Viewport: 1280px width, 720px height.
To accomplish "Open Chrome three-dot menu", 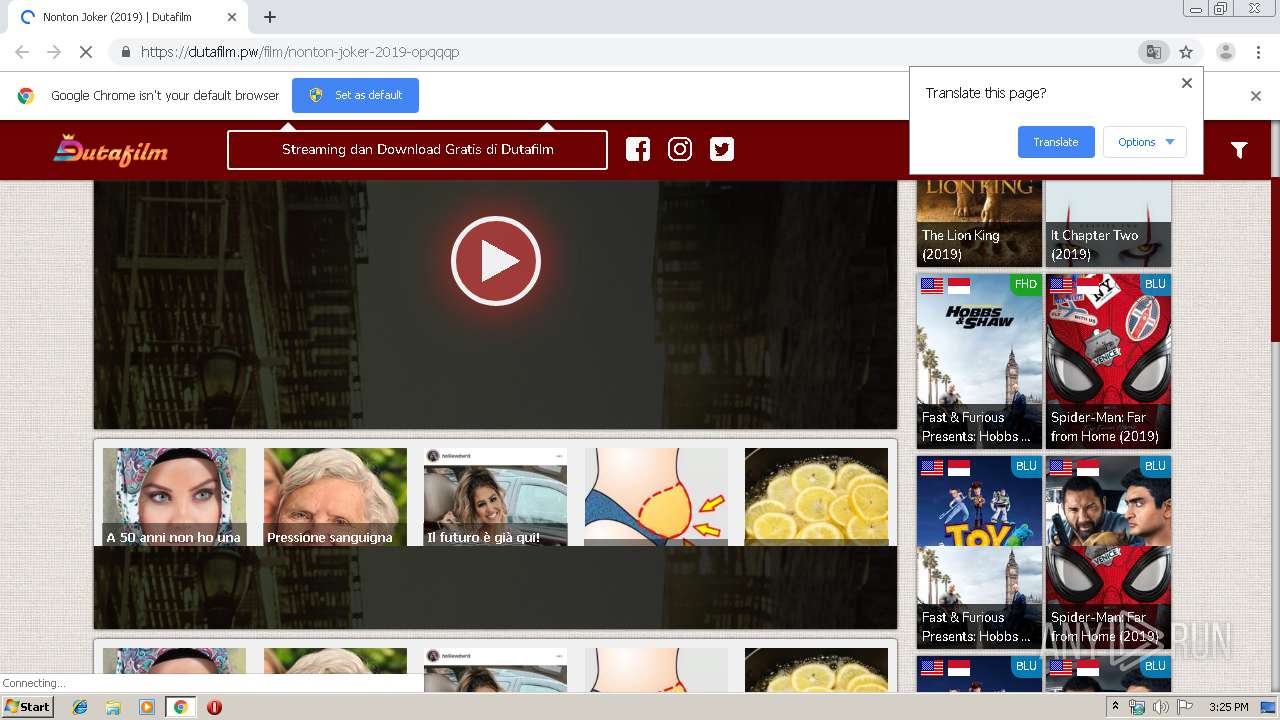I will coord(1258,52).
